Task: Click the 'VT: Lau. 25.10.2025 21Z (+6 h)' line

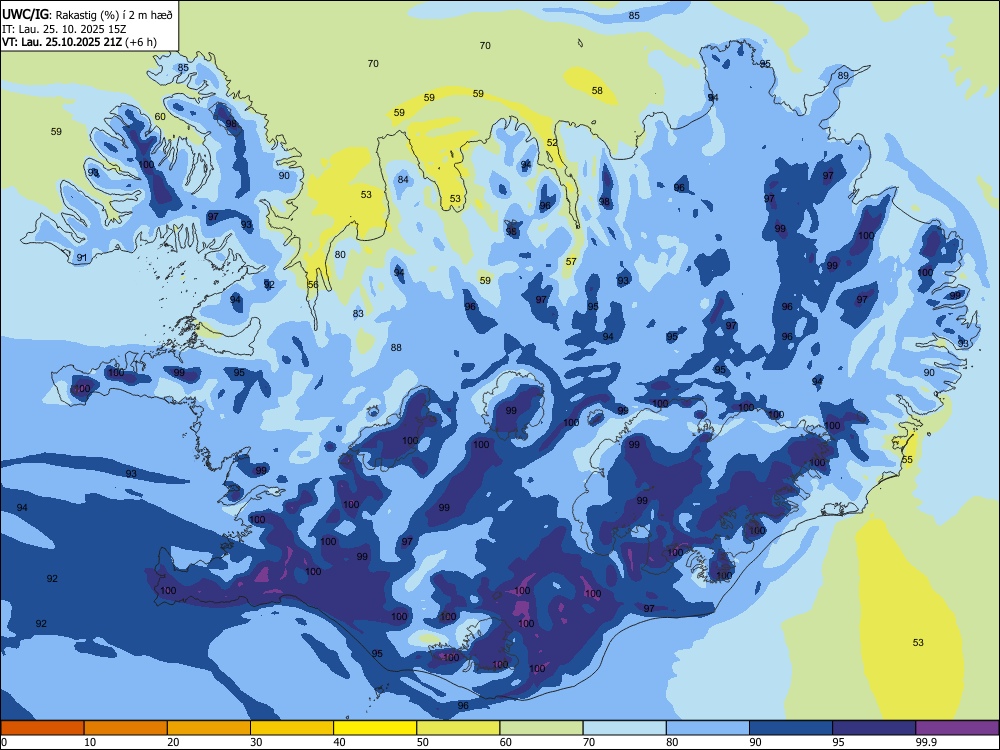Action: [x=79, y=42]
